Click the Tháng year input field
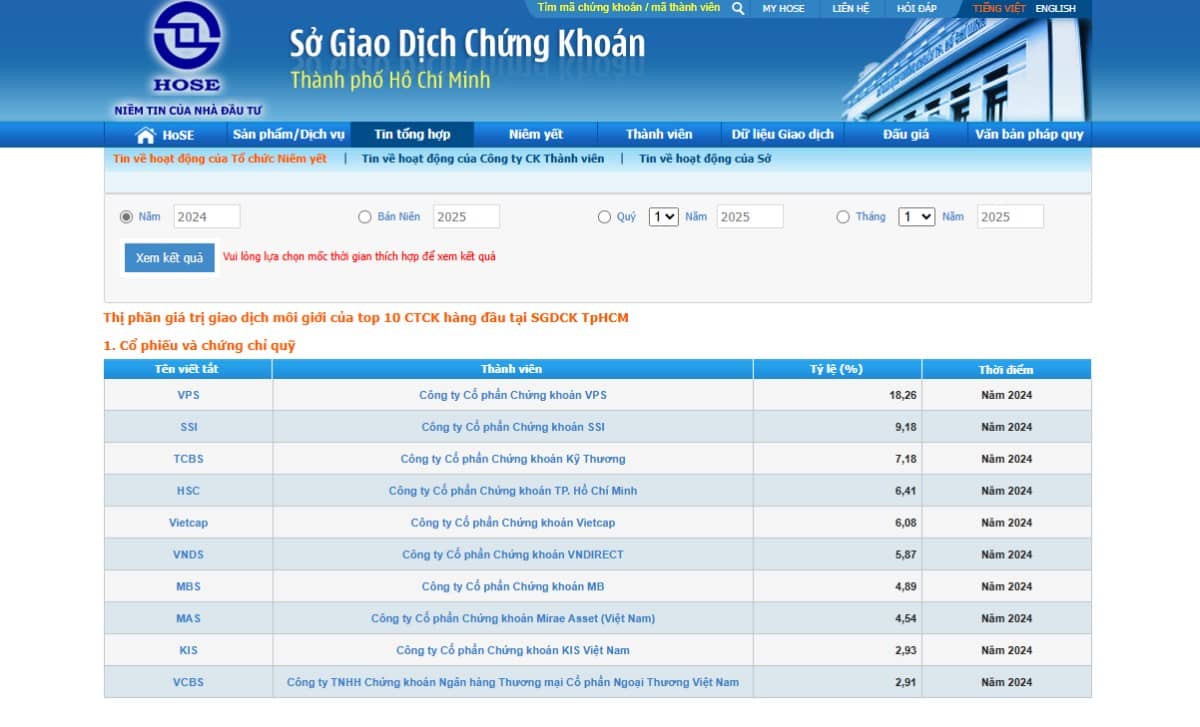This screenshot has height=727, width=1200. click(1010, 217)
